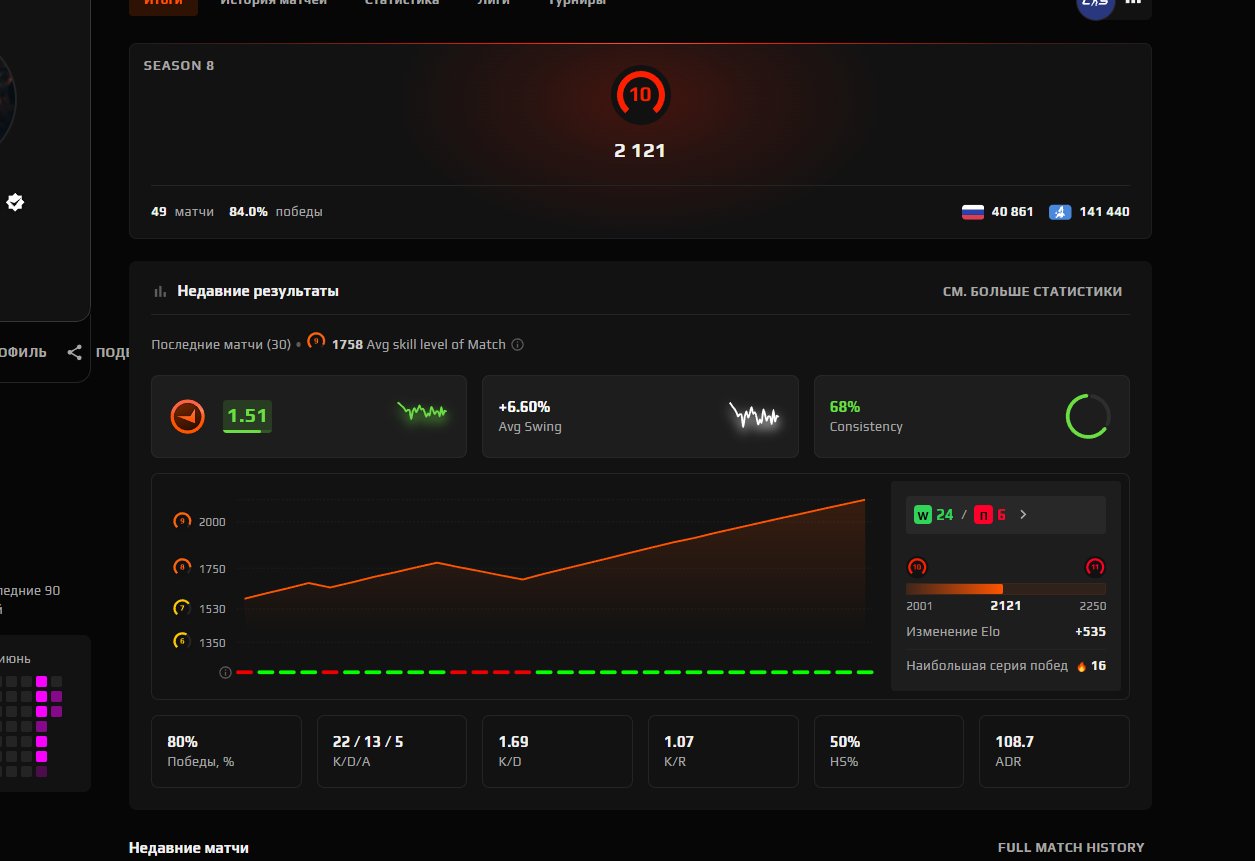Select the first red match result dash
The height and width of the screenshot is (861, 1255).
pos(243,672)
